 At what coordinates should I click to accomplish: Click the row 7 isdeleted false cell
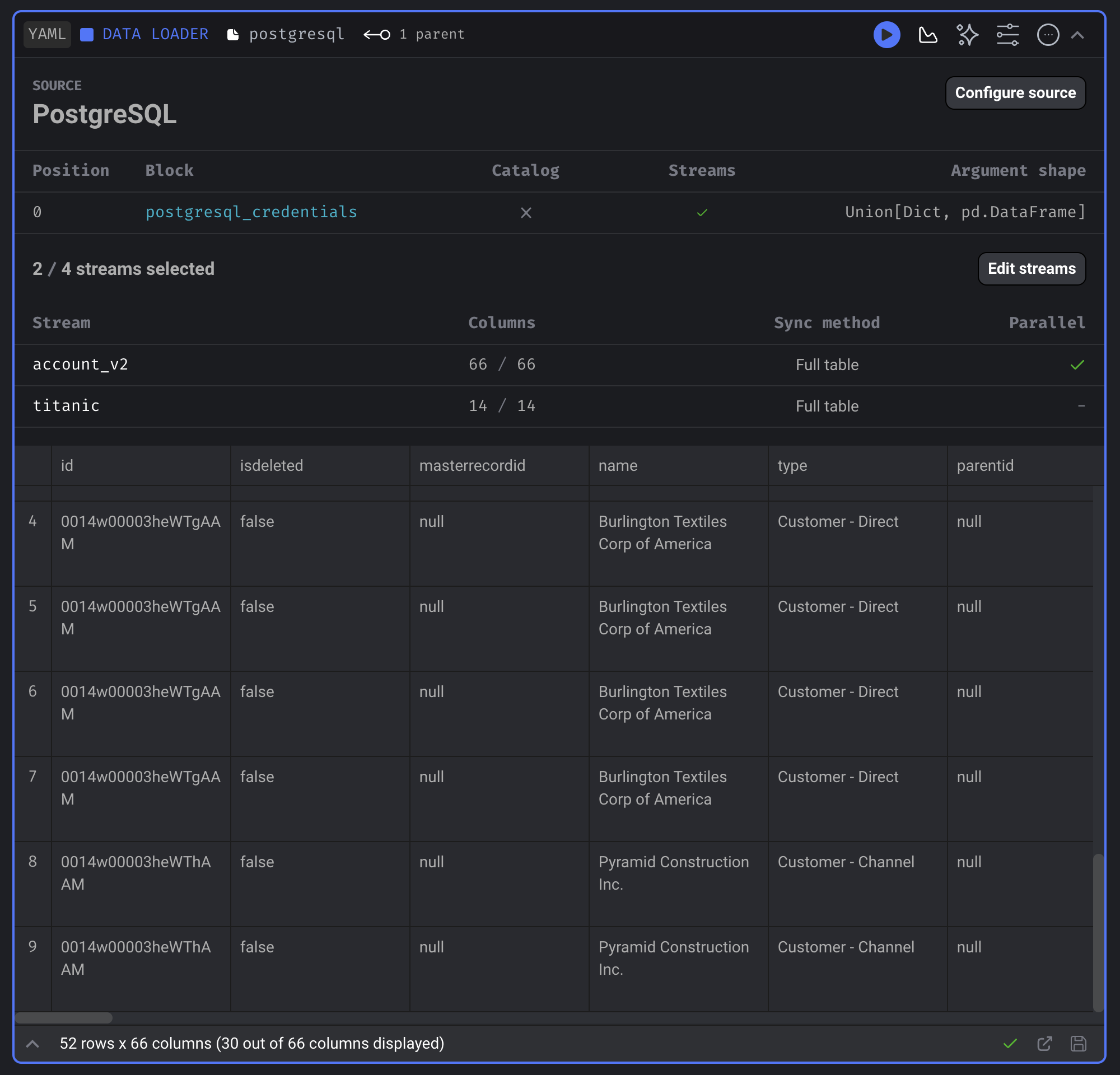tap(320, 798)
